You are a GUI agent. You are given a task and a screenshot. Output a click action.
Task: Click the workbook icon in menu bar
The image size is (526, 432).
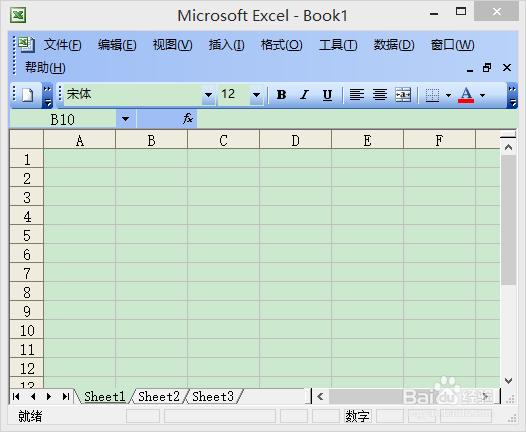coord(26,45)
